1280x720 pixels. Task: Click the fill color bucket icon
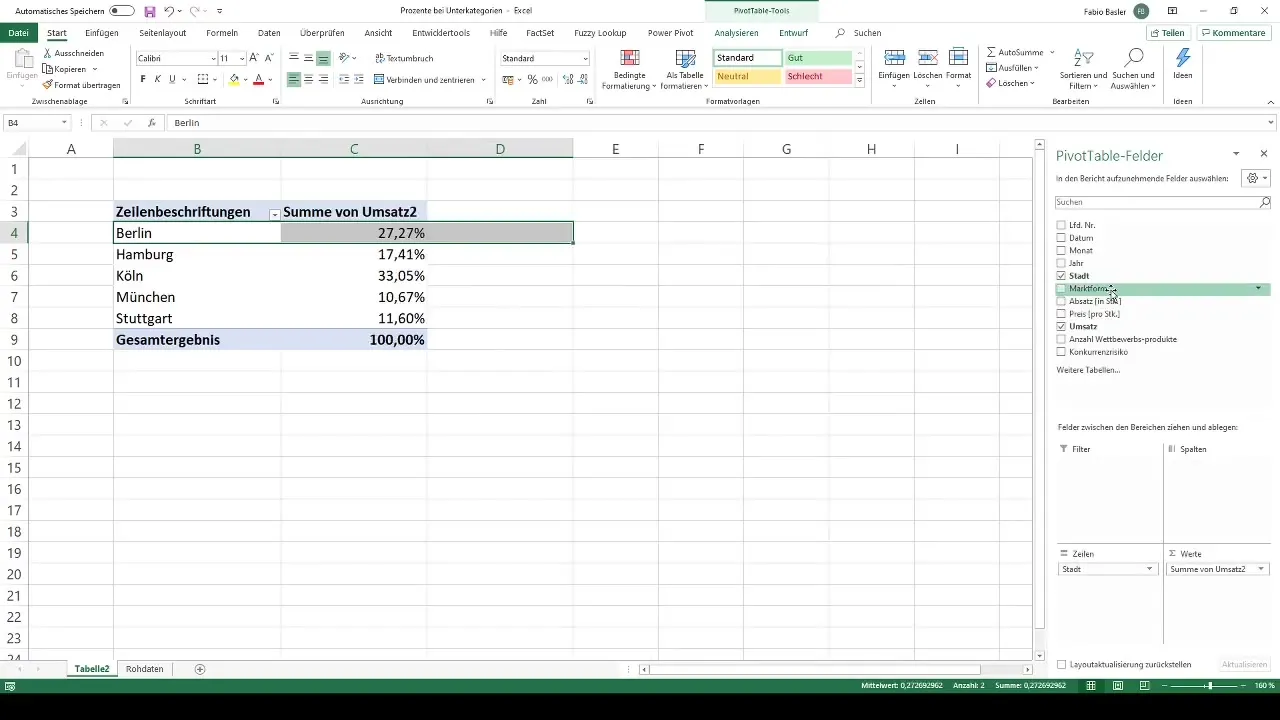pos(234,79)
